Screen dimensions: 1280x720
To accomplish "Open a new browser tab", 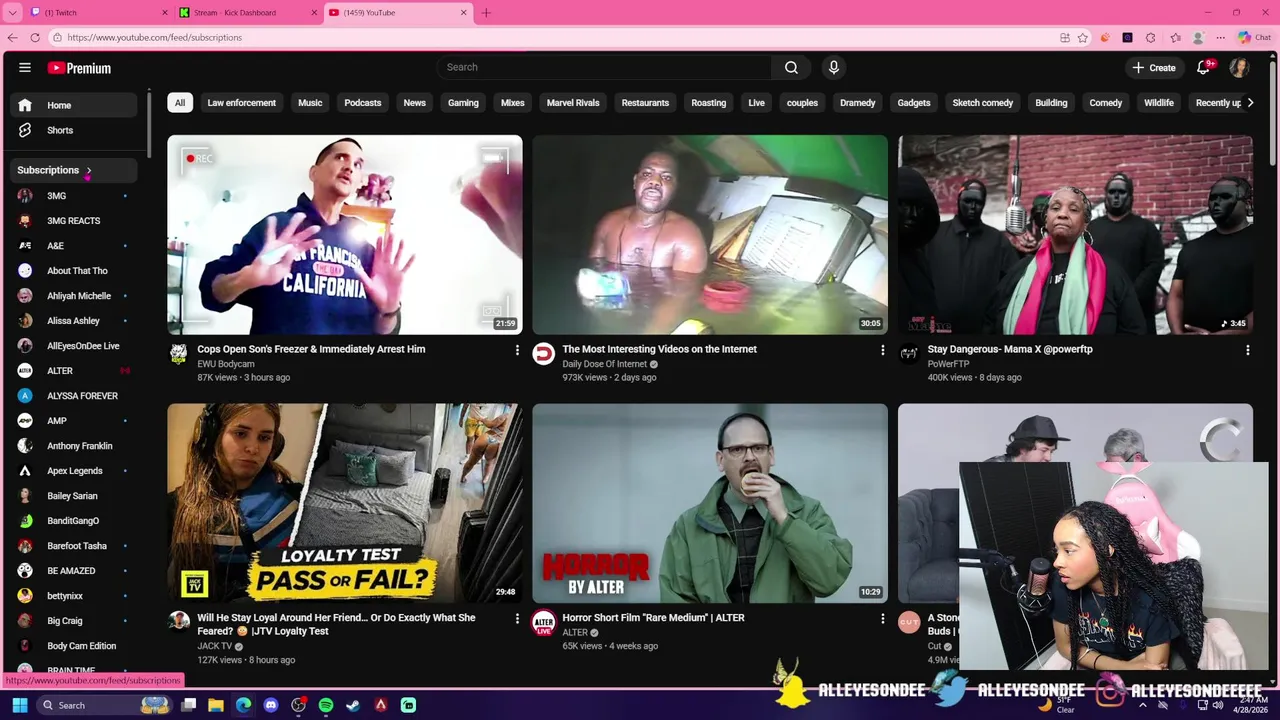I will (486, 12).
